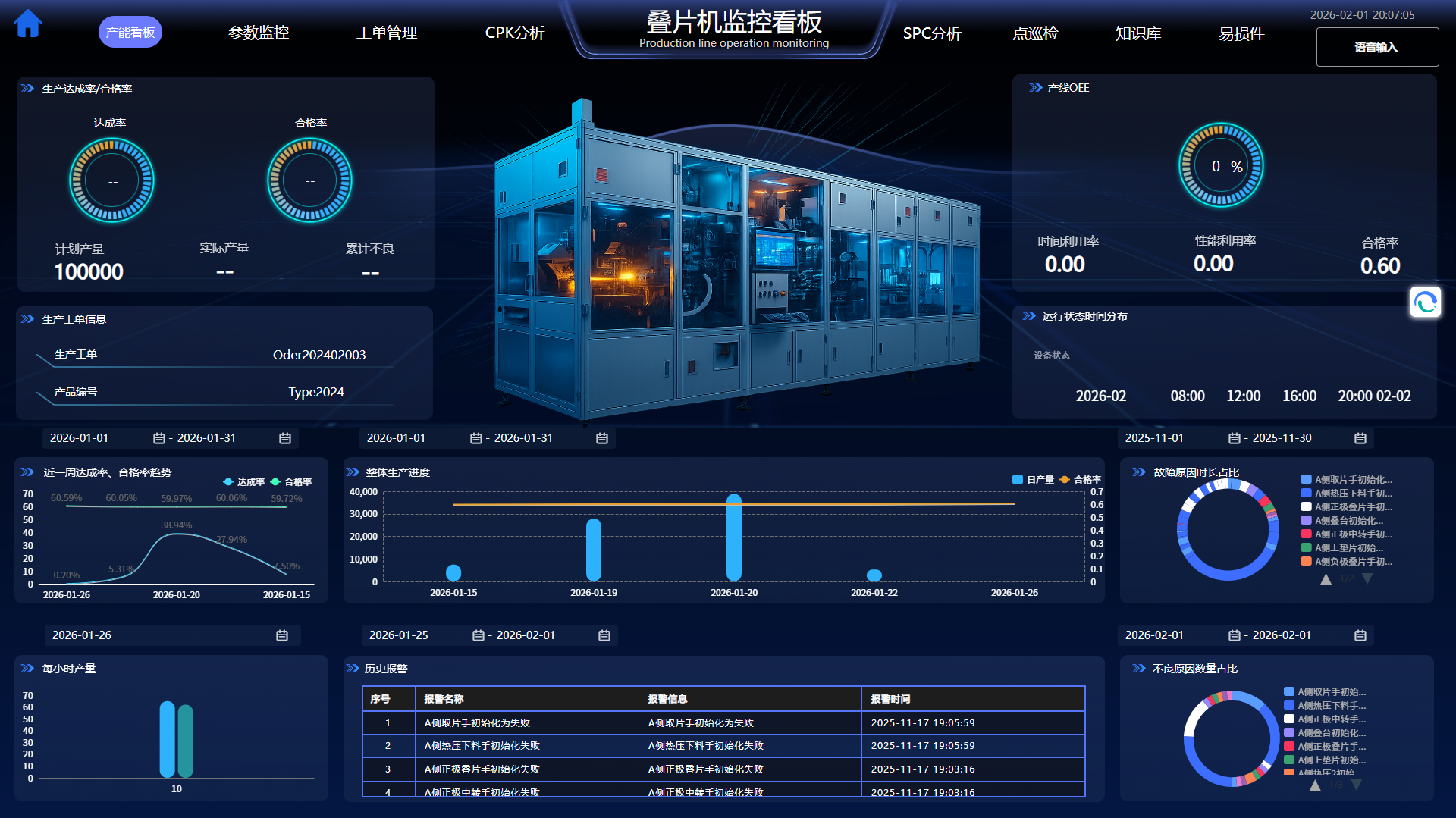Open the floating refresh widget icon
1456x818 pixels.
tap(1425, 302)
